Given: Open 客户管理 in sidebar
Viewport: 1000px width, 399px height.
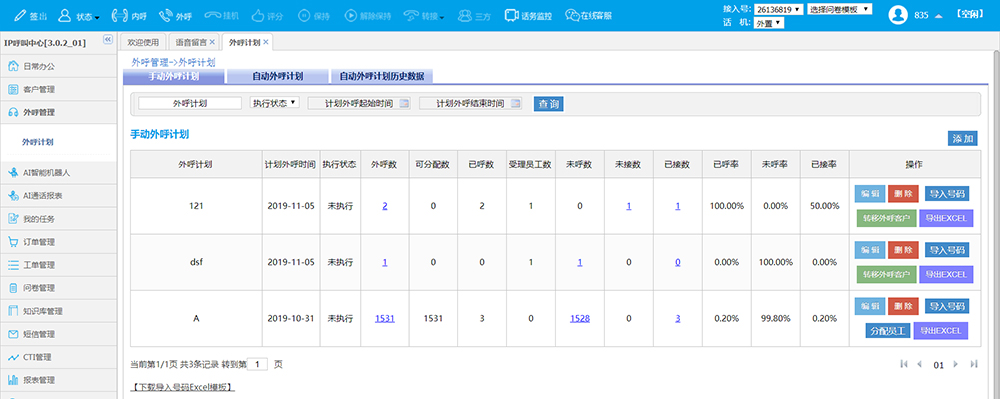Looking at the screenshot, I should pyautogui.click(x=58, y=89).
